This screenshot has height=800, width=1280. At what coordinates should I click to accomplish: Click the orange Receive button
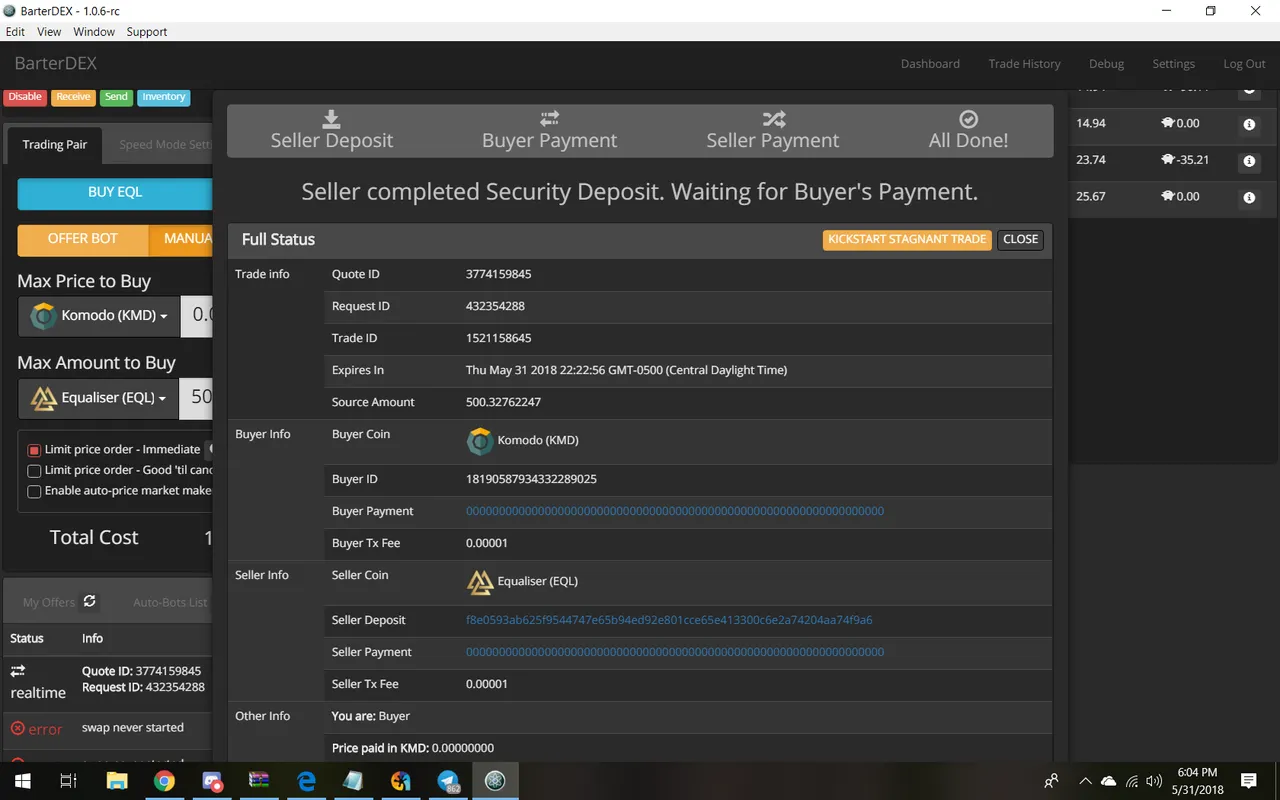[x=73, y=97]
